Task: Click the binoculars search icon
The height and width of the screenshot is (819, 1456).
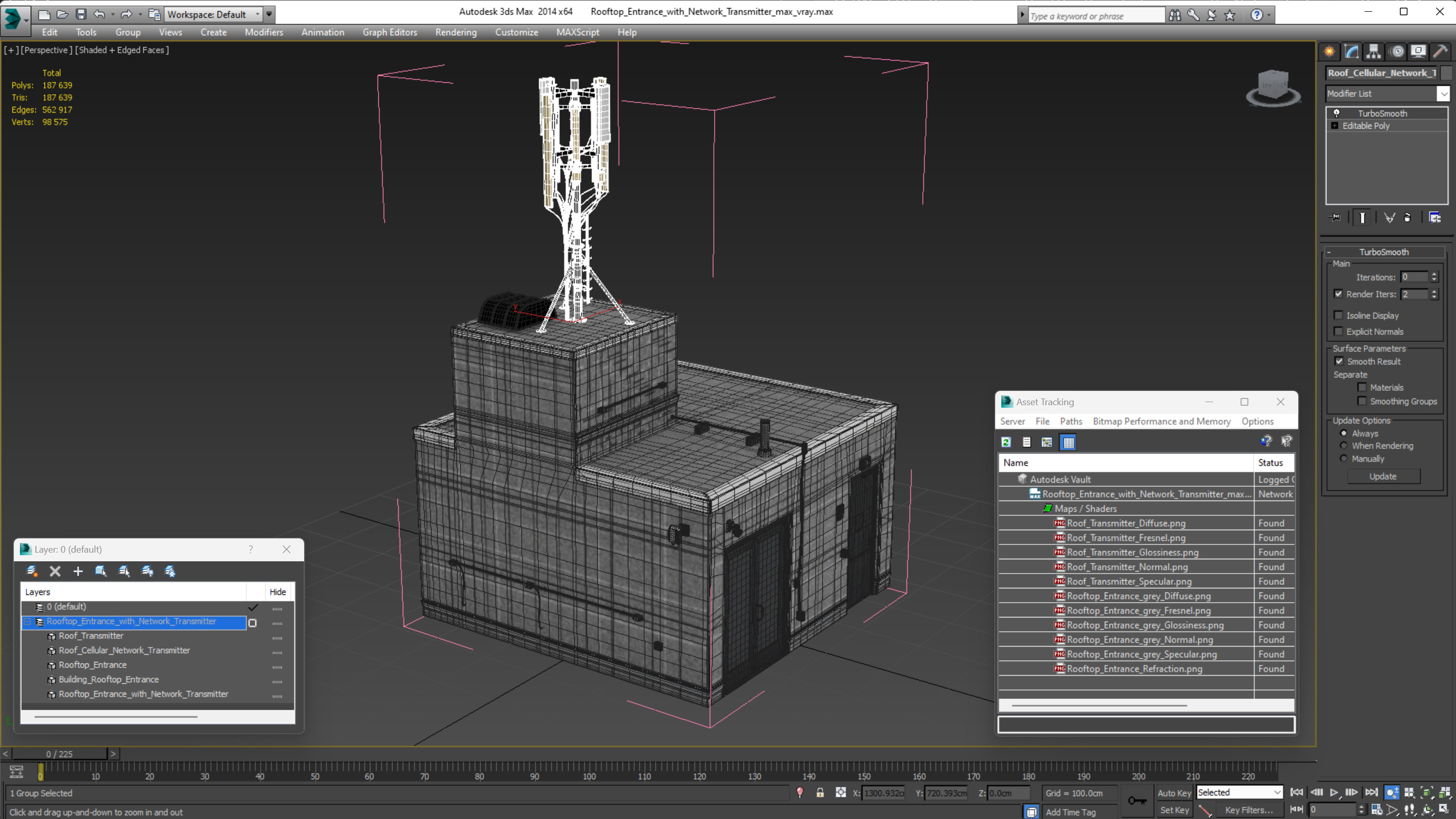Action: pyautogui.click(x=1174, y=15)
